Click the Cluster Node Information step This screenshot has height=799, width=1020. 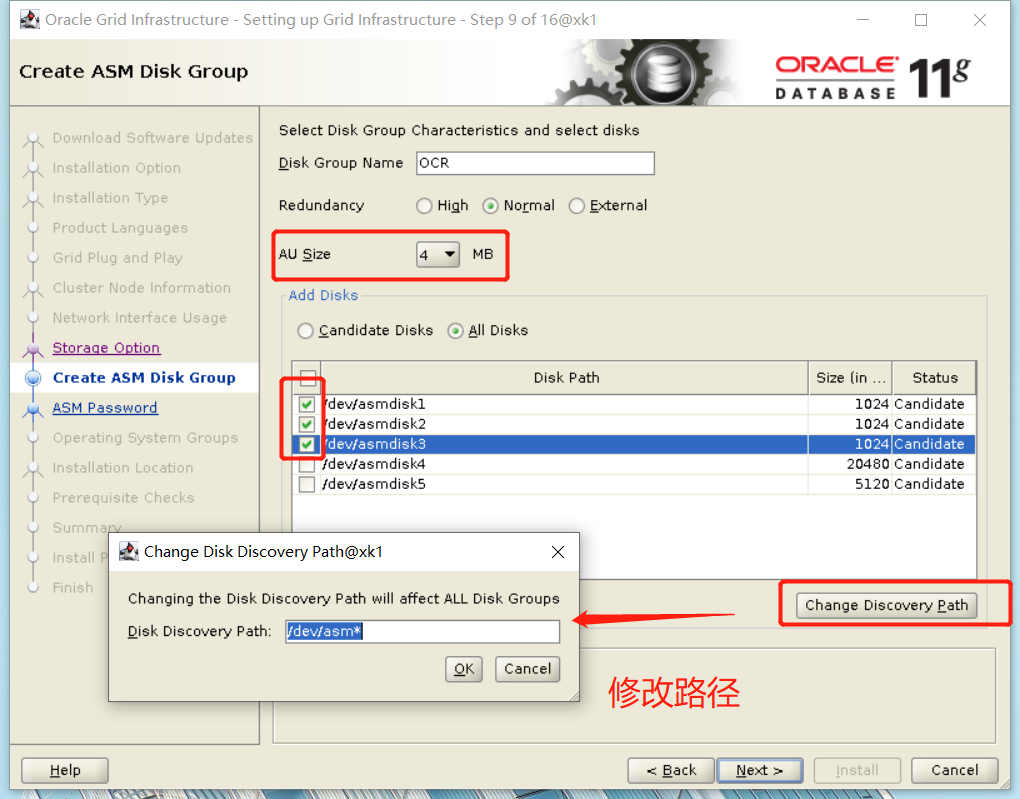click(x=142, y=288)
